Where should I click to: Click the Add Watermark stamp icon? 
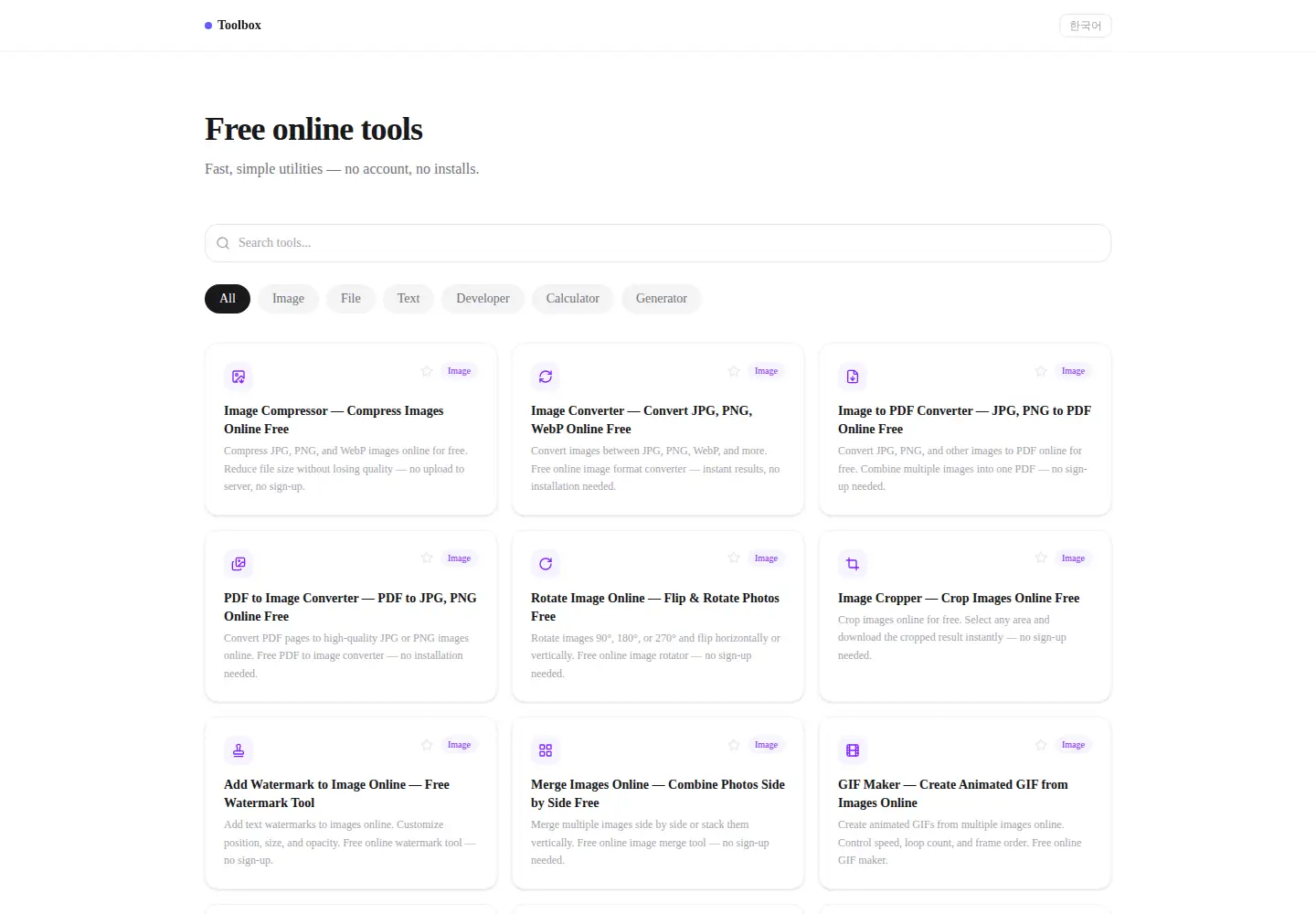(239, 750)
